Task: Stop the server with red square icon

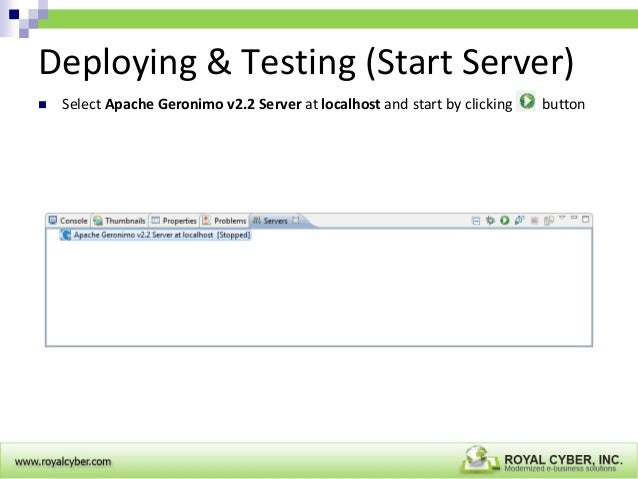Action: (x=535, y=221)
